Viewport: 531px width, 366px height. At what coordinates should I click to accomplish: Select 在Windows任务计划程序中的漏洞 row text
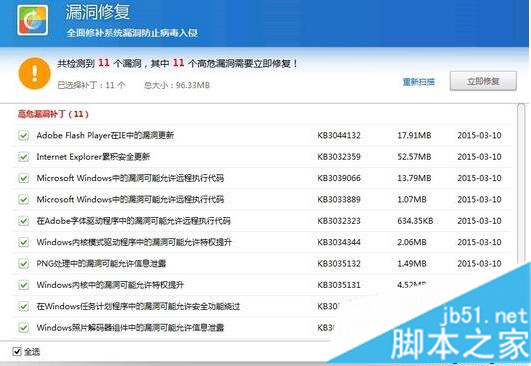click(138, 306)
